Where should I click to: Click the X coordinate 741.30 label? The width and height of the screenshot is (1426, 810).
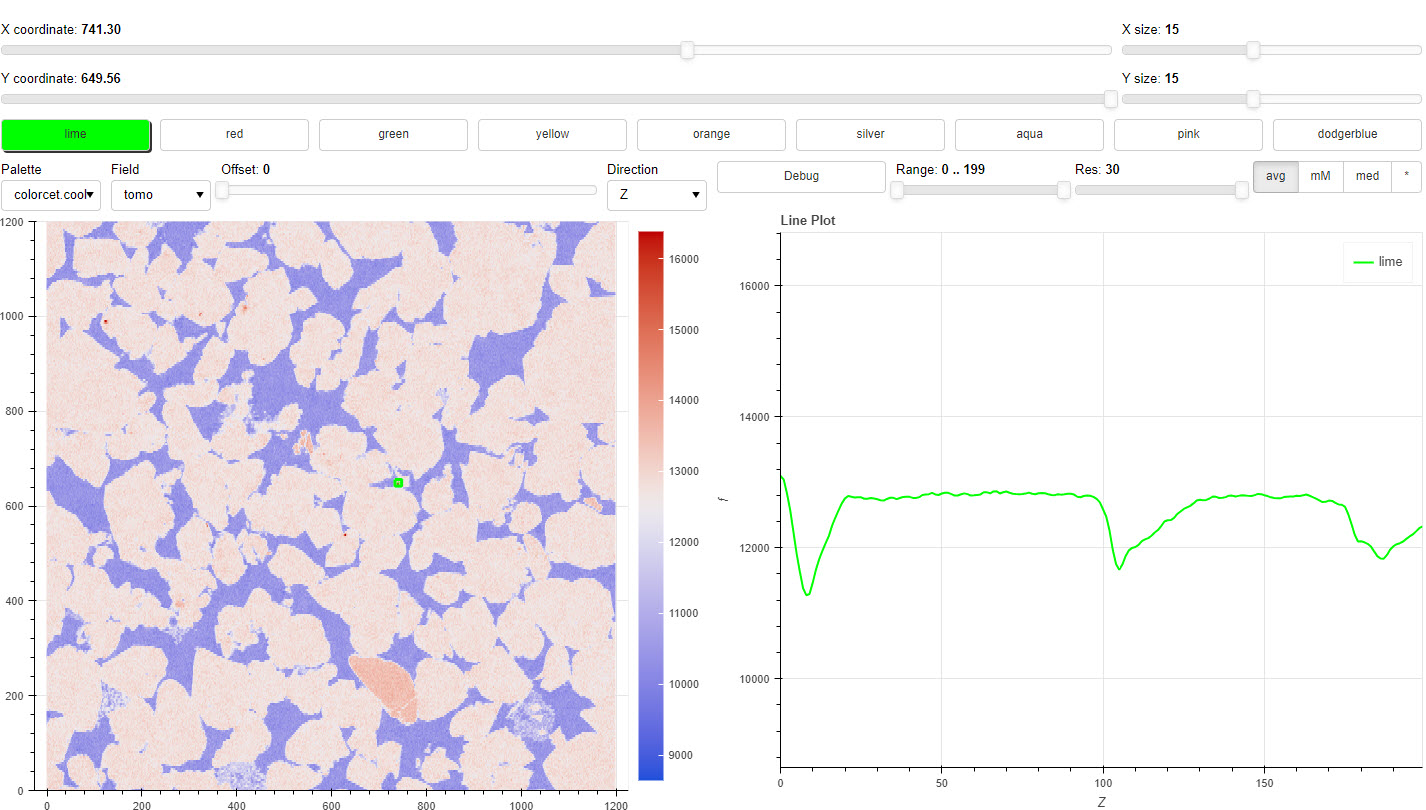61,30
